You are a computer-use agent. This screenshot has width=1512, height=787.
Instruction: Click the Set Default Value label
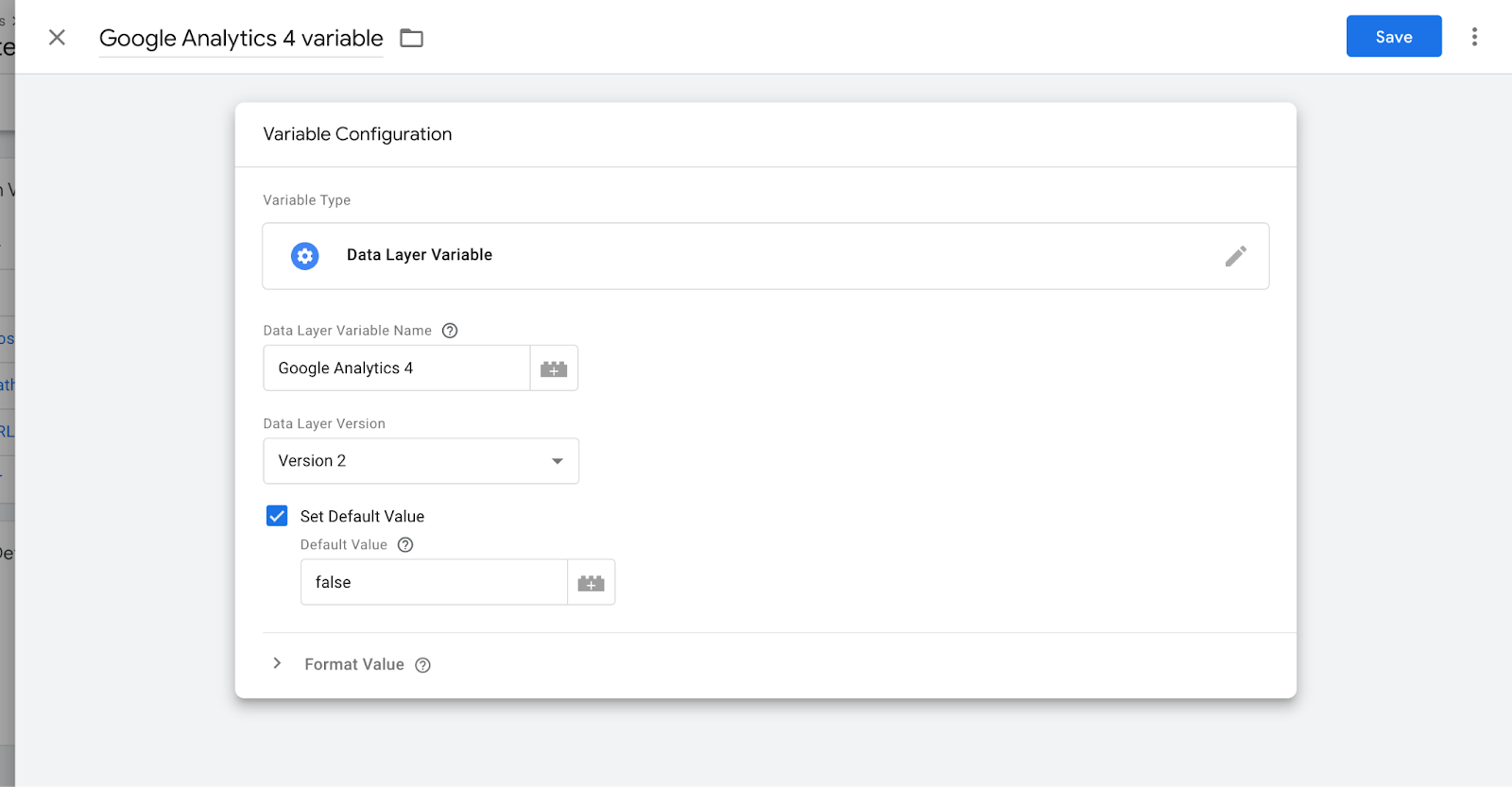(x=362, y=516)
